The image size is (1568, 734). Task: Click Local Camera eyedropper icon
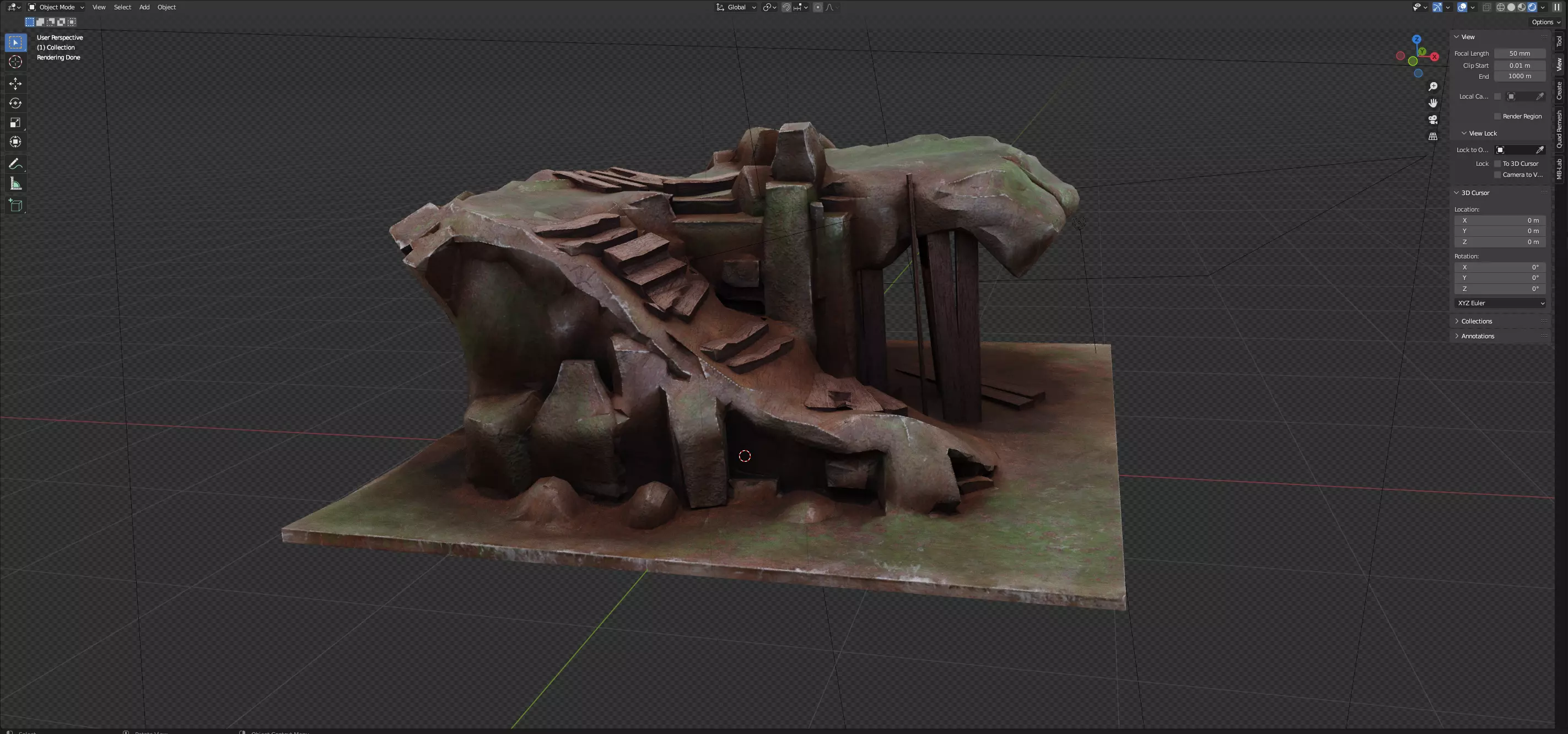coord(1540,96)
